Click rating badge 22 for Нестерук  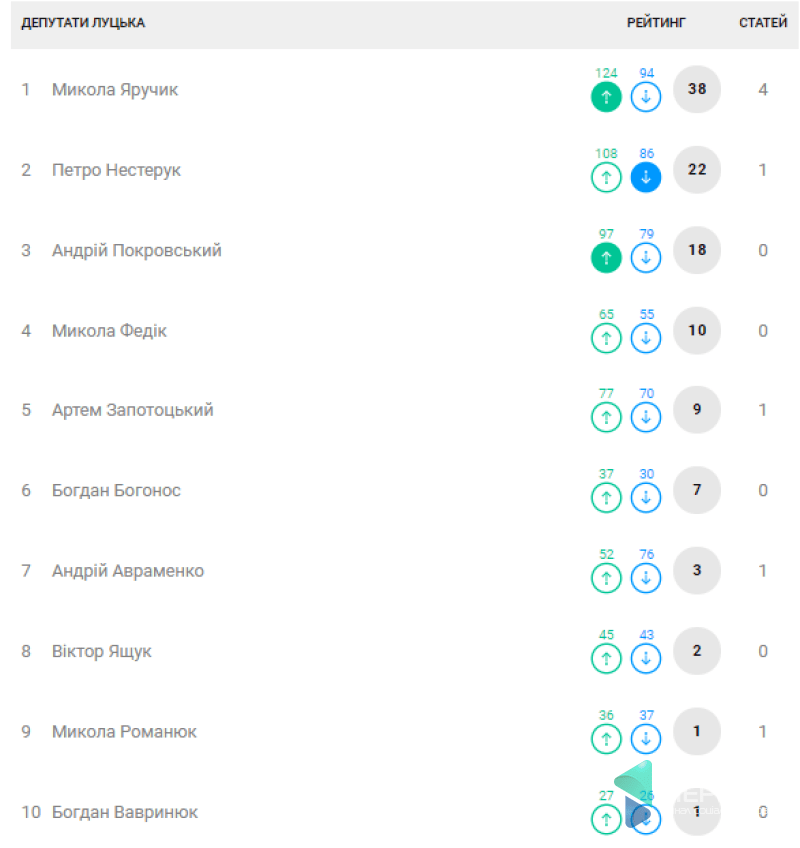(697, 170)
